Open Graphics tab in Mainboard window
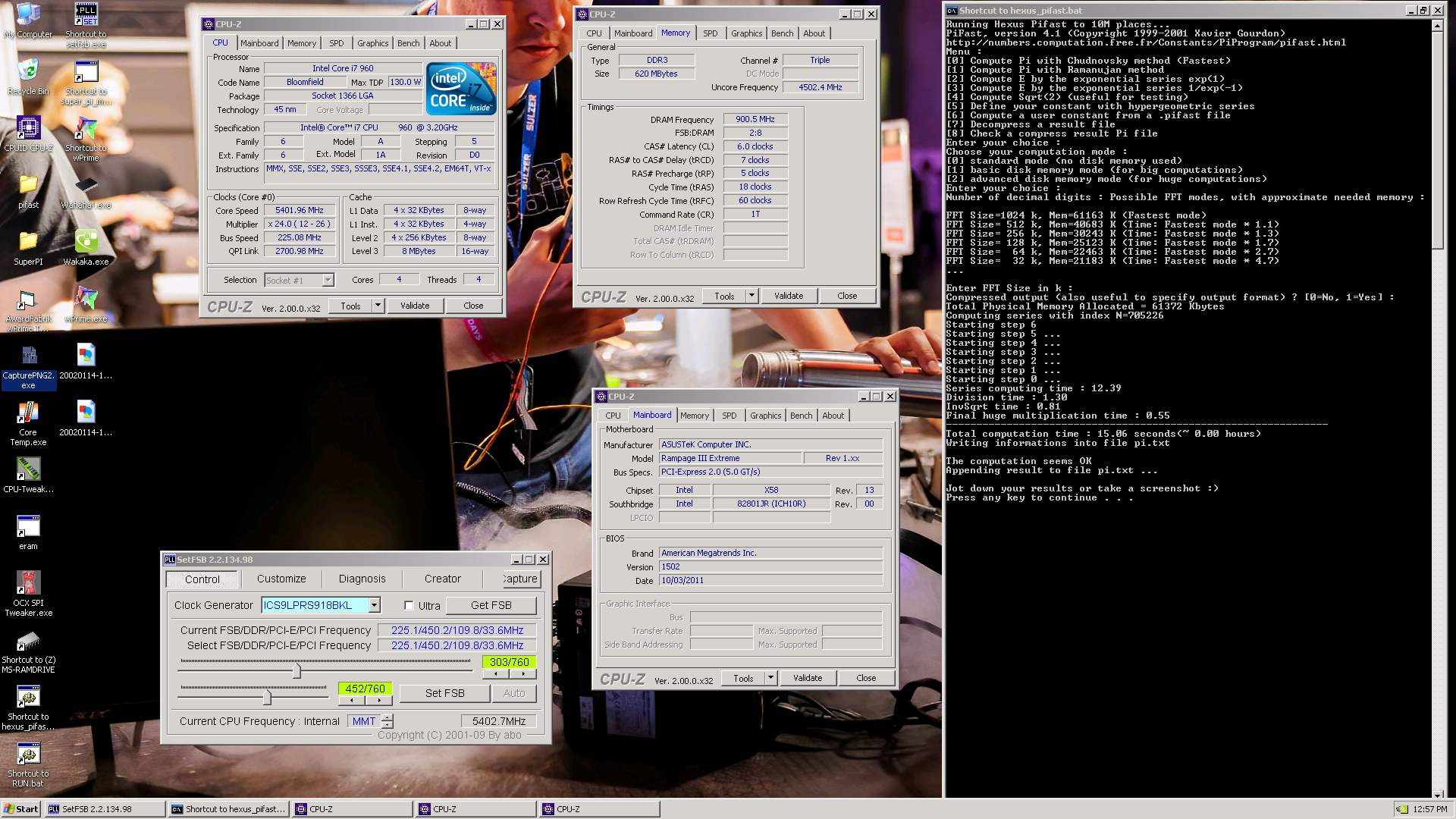Viewport: 1456px width, 819px height. [x=765, y=416]
